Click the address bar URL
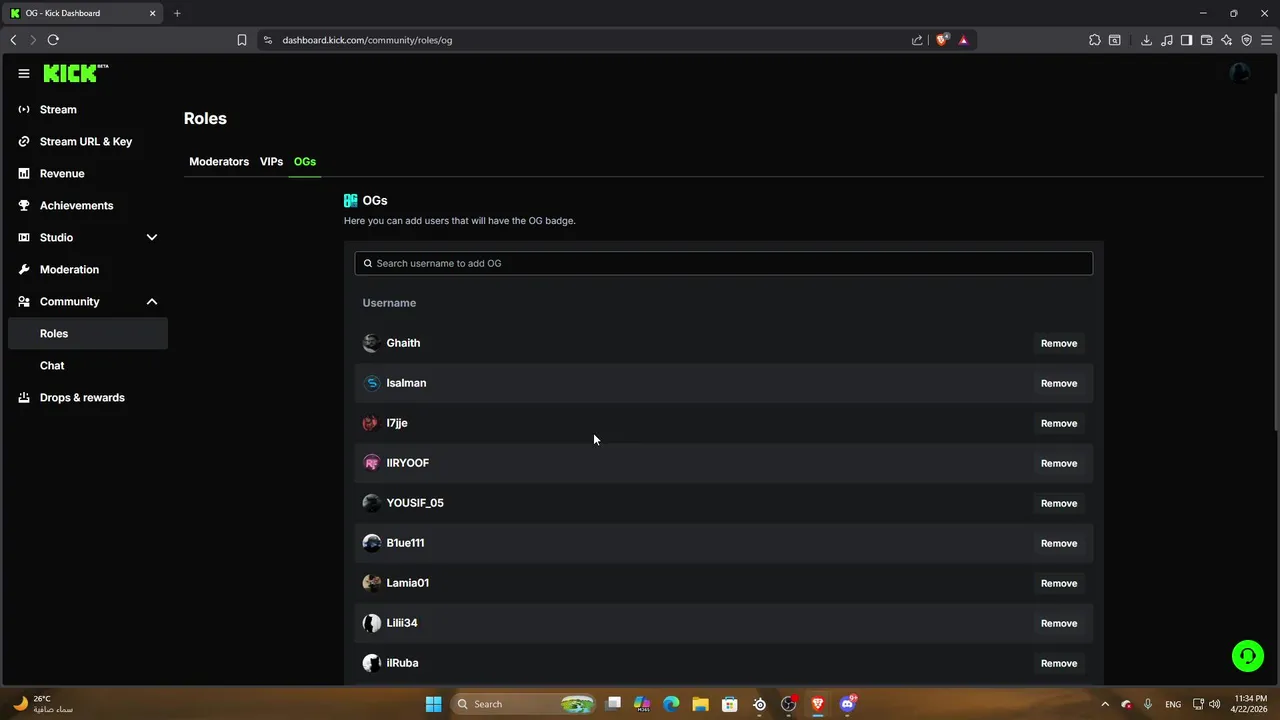Screen dimensions: 1280x720 click(367, 40)
